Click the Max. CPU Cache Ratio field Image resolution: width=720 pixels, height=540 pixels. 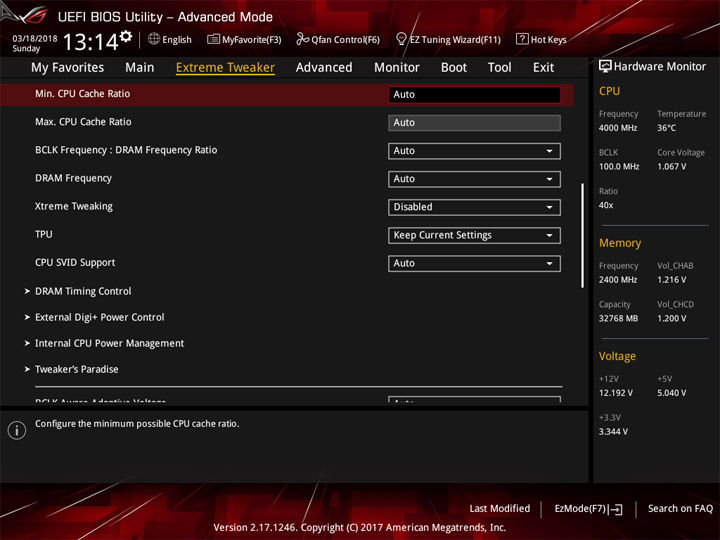(x=474, y=123)
